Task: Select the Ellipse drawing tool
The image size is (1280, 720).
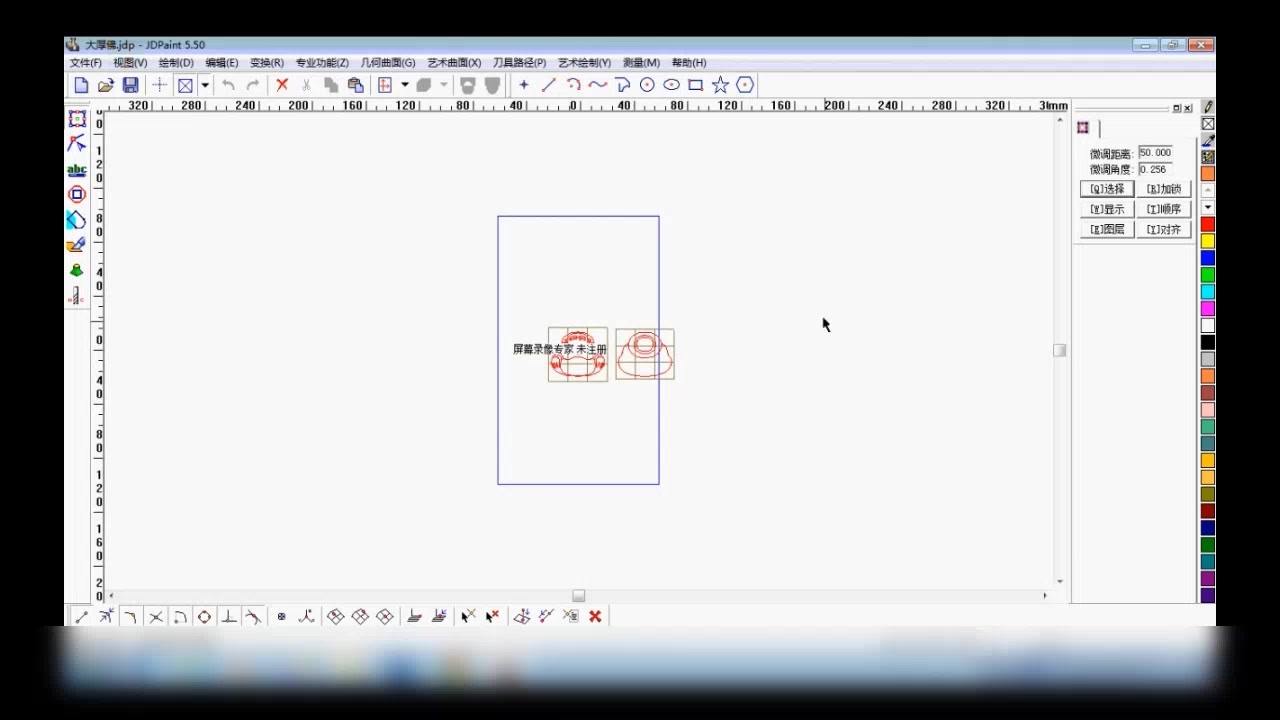Action: tap(671, 85)
